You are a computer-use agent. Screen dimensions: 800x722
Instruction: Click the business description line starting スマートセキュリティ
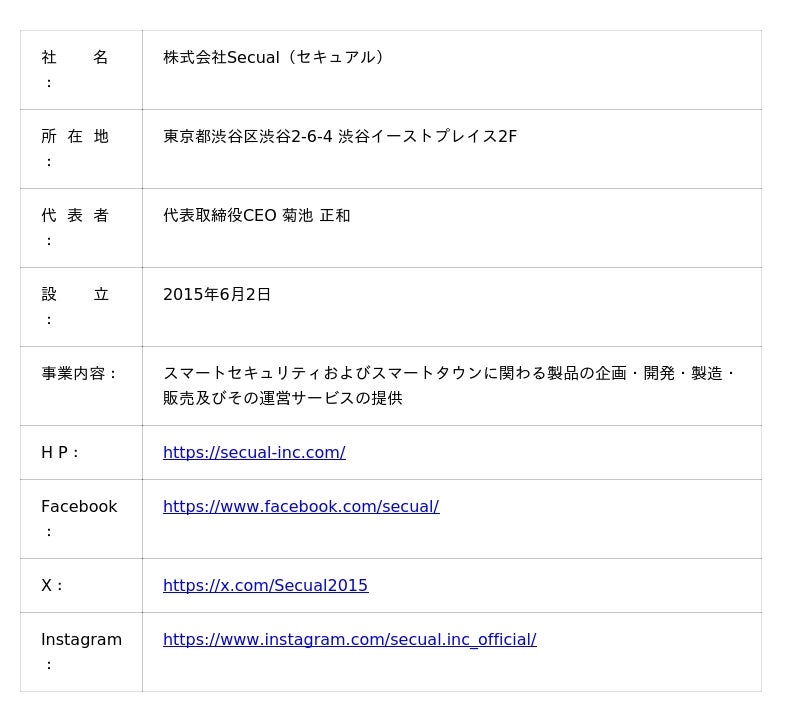click(x=449, y=374)
